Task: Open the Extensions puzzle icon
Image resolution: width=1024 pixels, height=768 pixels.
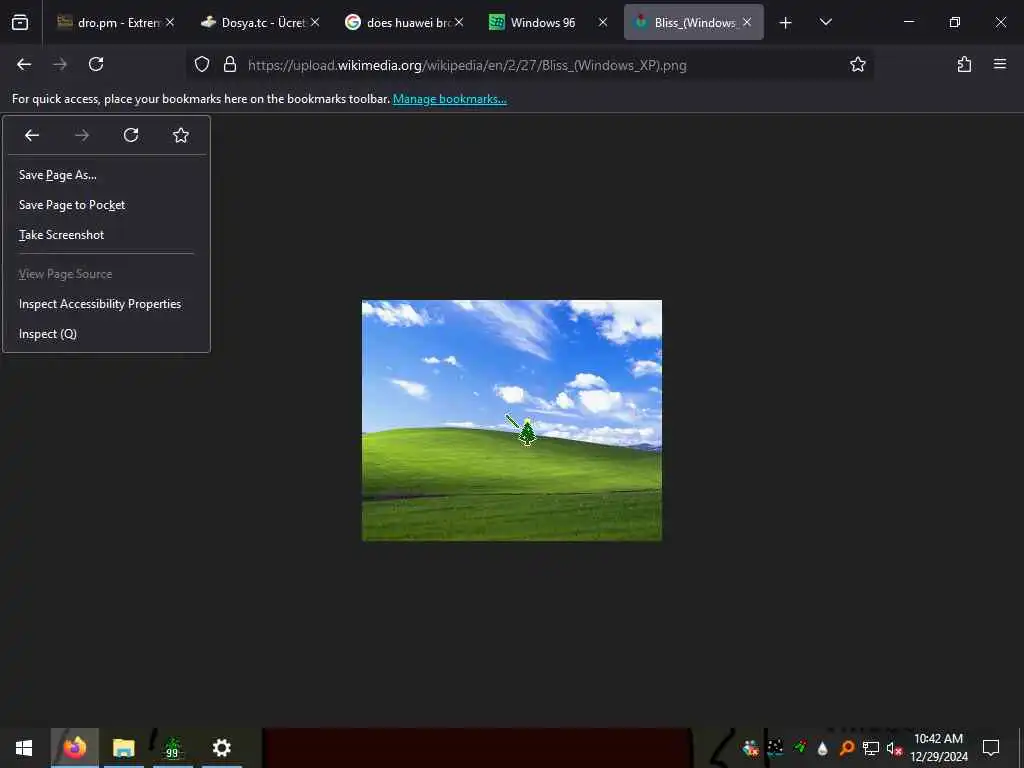Action: click(x=965, y=64)
